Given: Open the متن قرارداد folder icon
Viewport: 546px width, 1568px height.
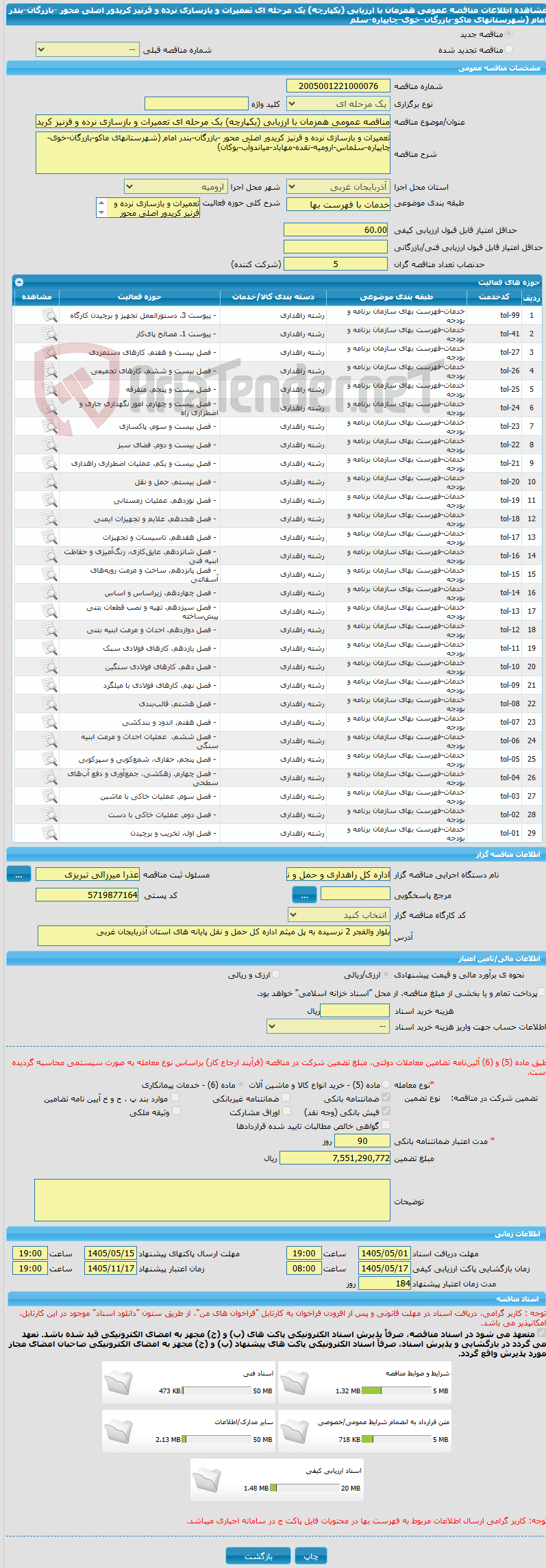Looking at the screenshot, I should [295, 1431].
